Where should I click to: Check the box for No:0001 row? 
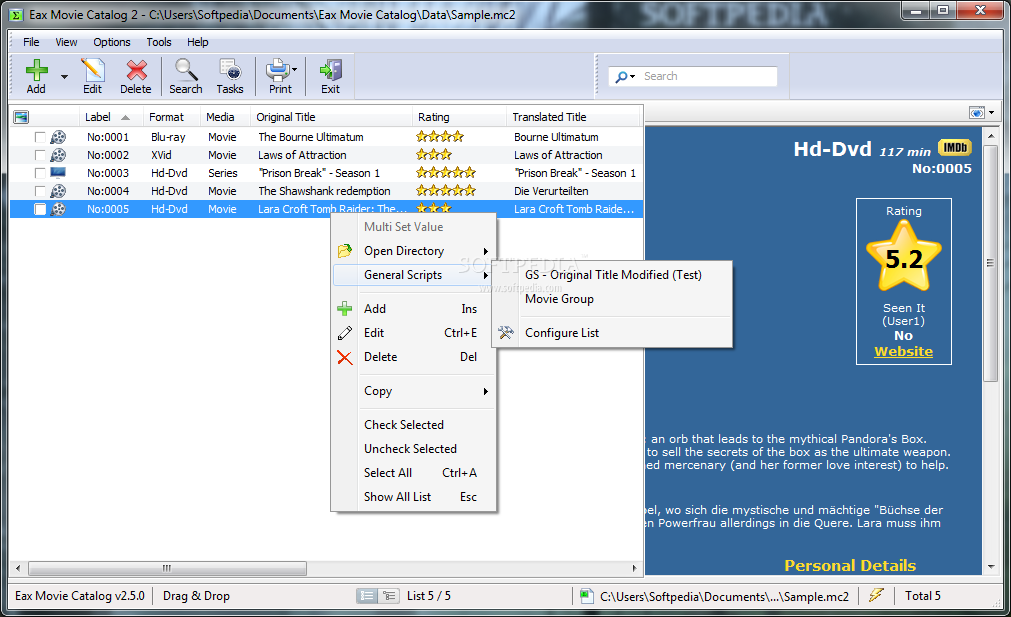40,137
